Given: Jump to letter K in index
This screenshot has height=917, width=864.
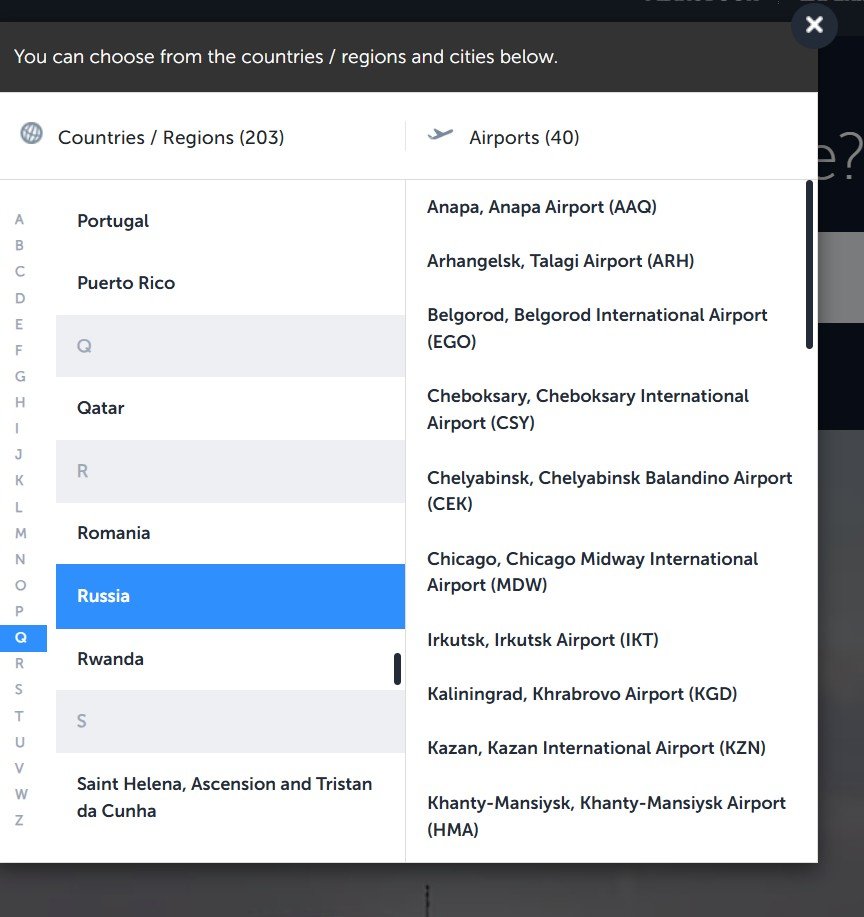Looking at the screenshot, I should (x=19, y=481).
